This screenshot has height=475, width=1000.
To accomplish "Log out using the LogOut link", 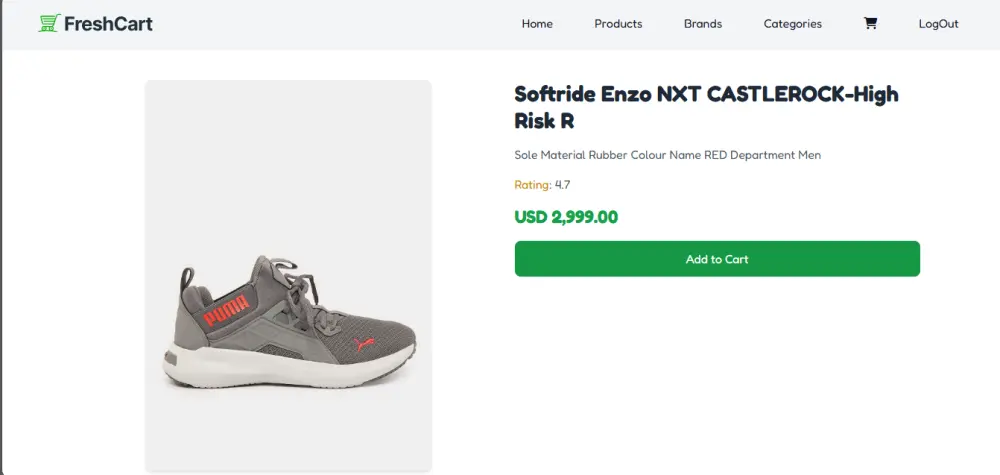I will coord(938,24).
